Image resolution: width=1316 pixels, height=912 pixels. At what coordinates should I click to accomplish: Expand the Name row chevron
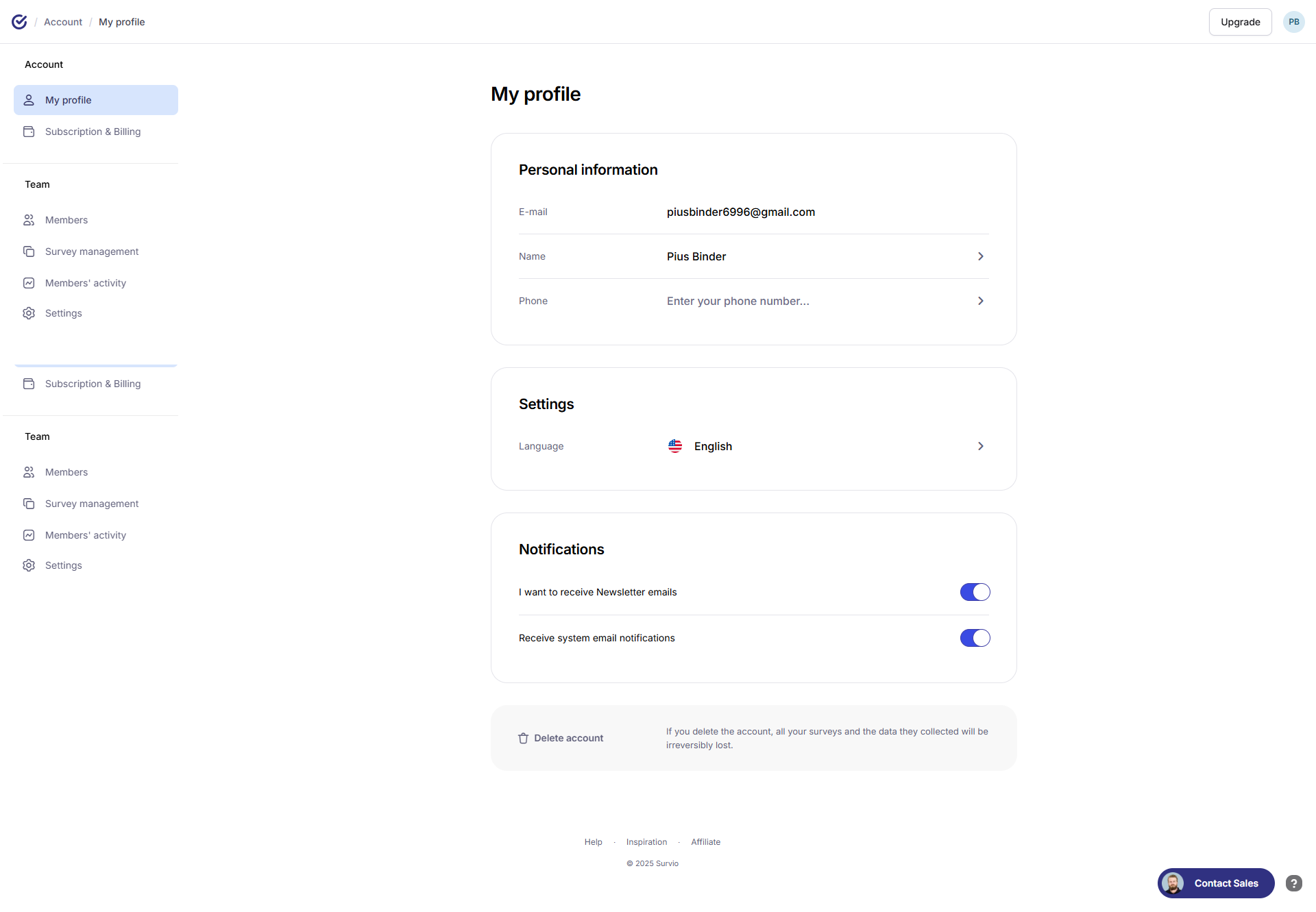coord(980,256)
